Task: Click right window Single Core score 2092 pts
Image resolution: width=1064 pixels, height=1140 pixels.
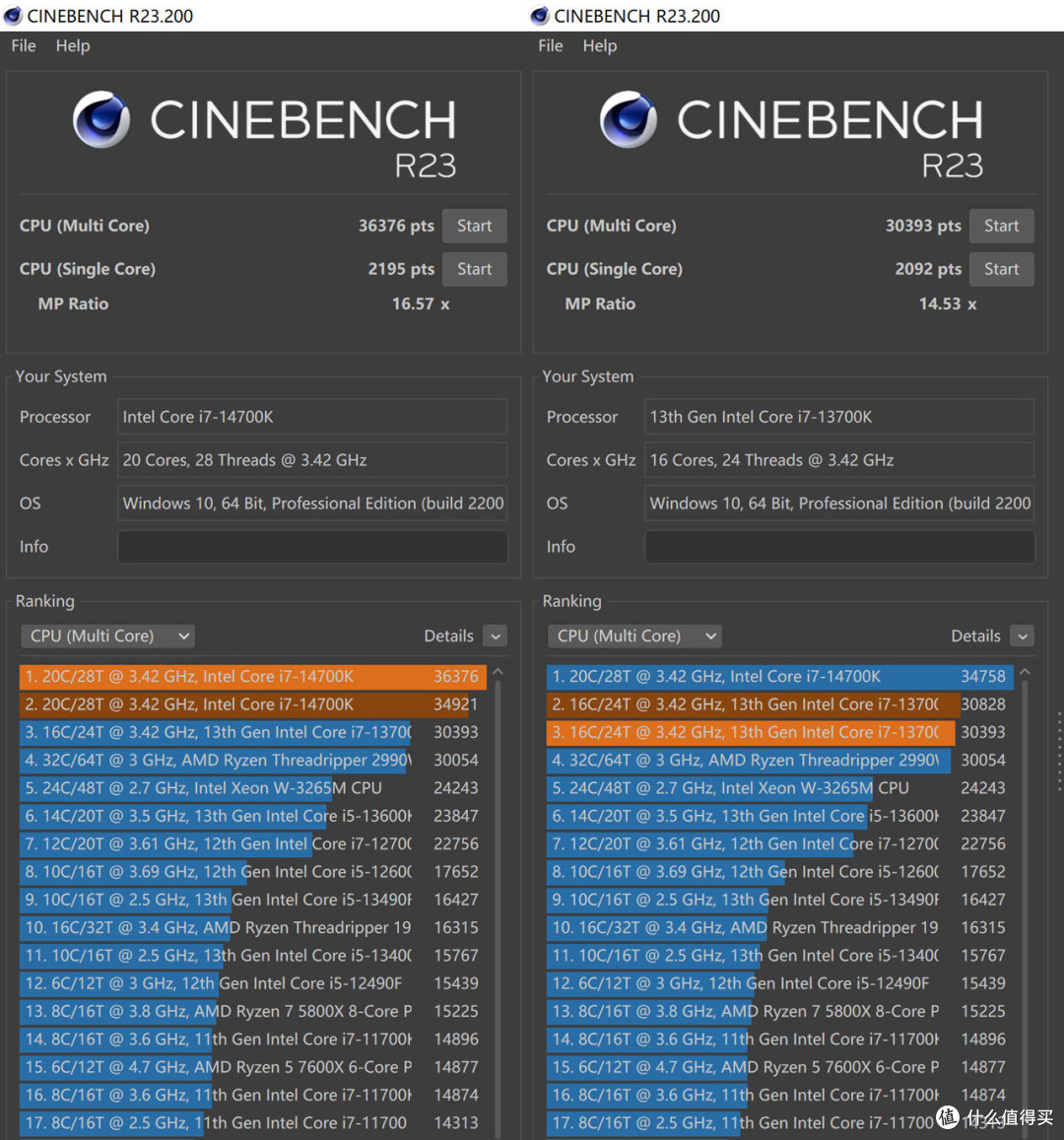Action: [928, 269]
